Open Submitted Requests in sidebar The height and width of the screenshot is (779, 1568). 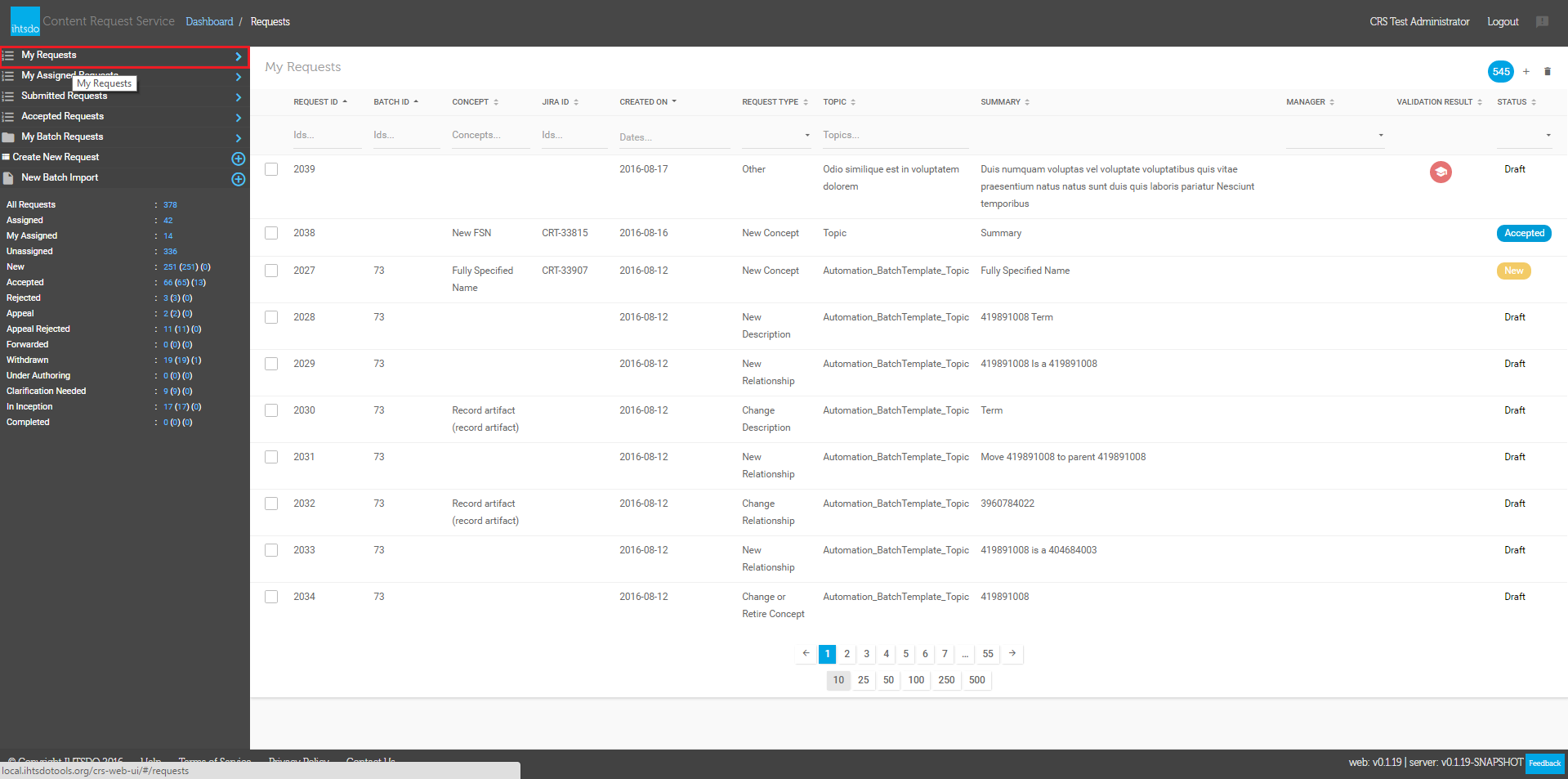pyautogui.click(x=65, y=96)
